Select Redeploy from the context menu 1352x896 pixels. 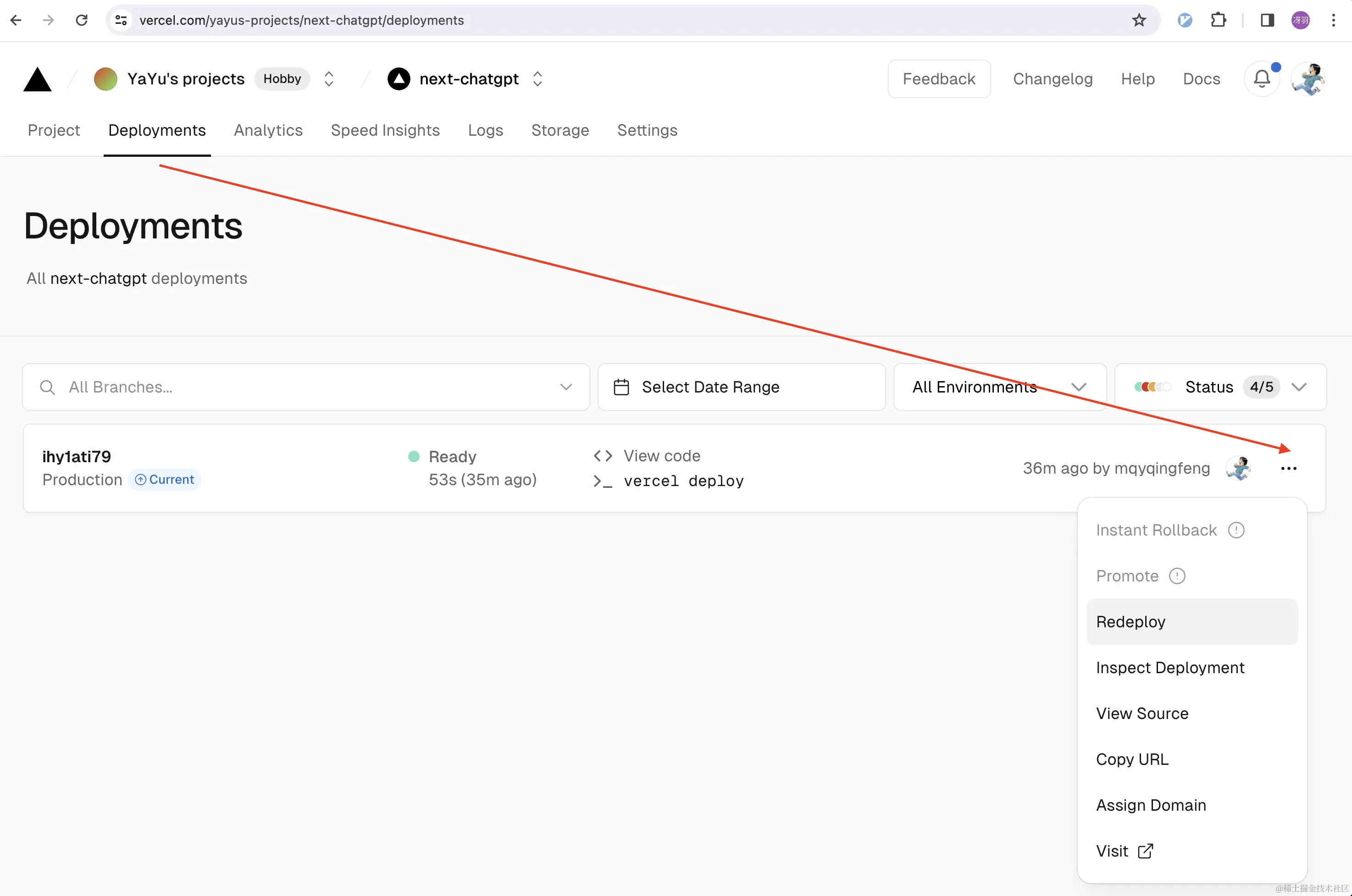[x=1130, y=622]
